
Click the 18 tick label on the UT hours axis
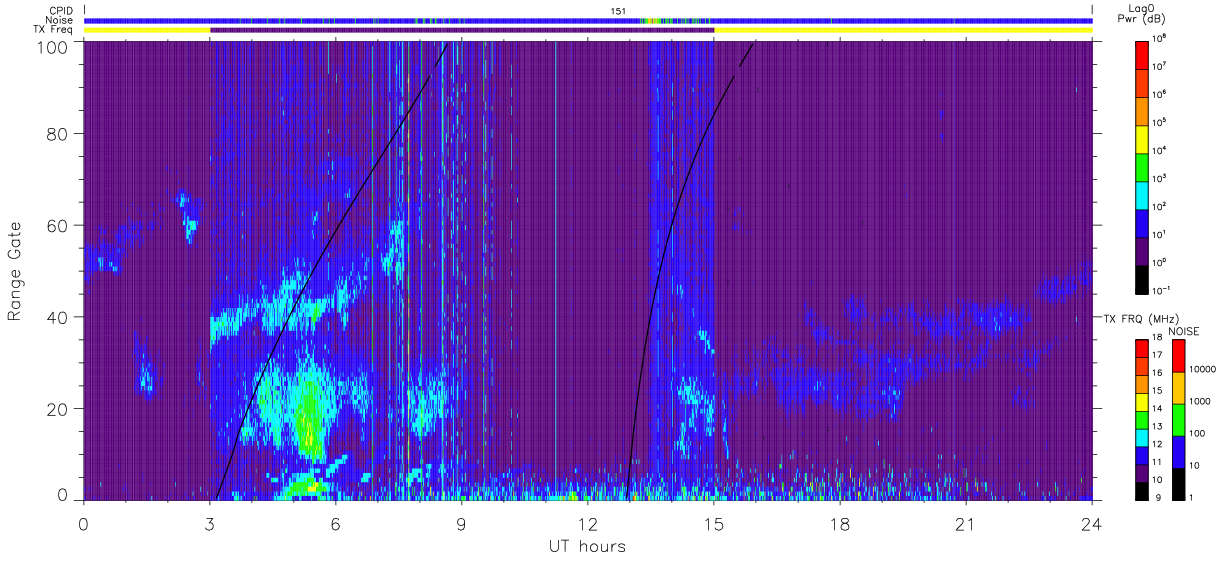(x=839, y=523)
